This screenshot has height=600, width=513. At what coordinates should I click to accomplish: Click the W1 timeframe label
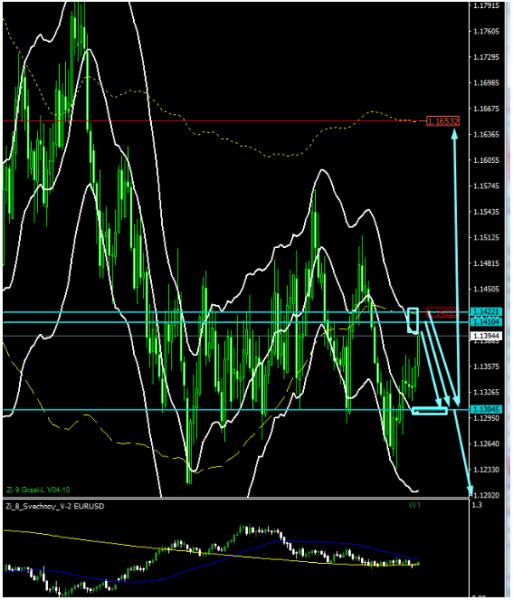415,505
